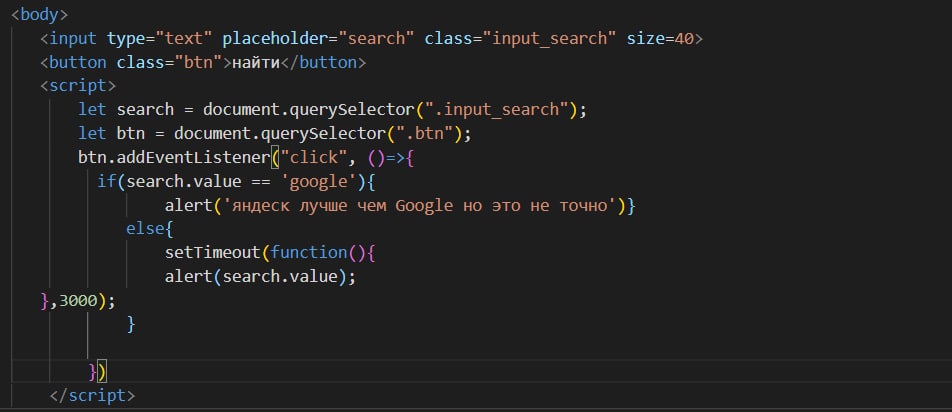Click the setTimeout call

212,252
